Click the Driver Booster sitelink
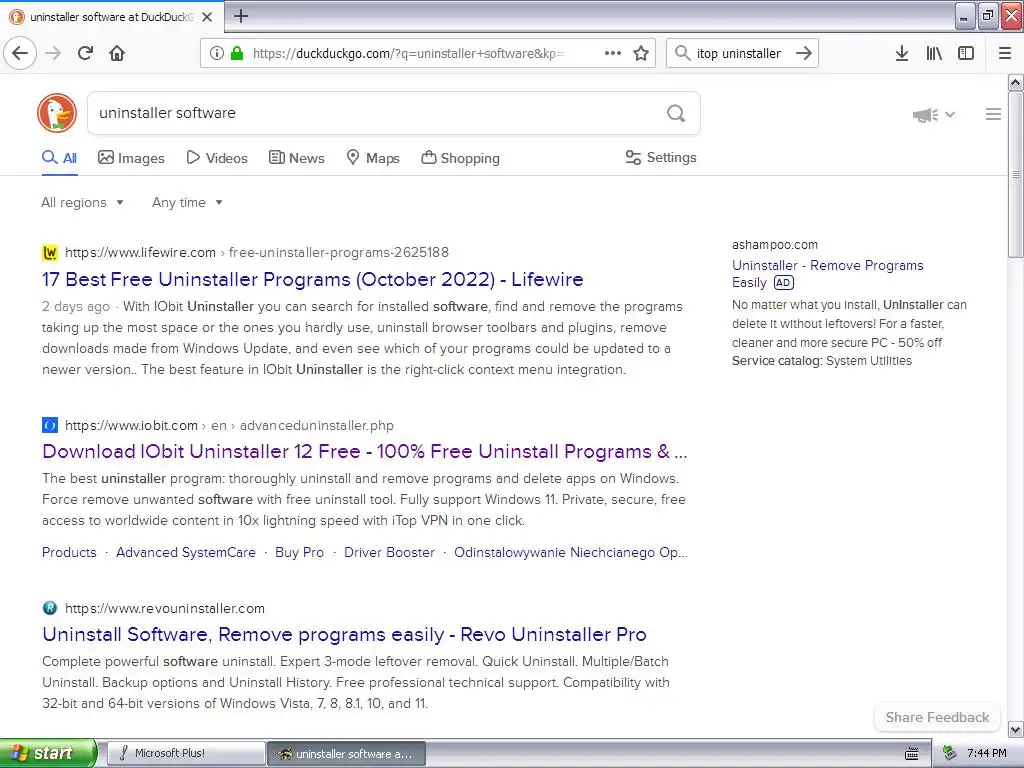The image size is (1024, 768). [x=389, y=552]
